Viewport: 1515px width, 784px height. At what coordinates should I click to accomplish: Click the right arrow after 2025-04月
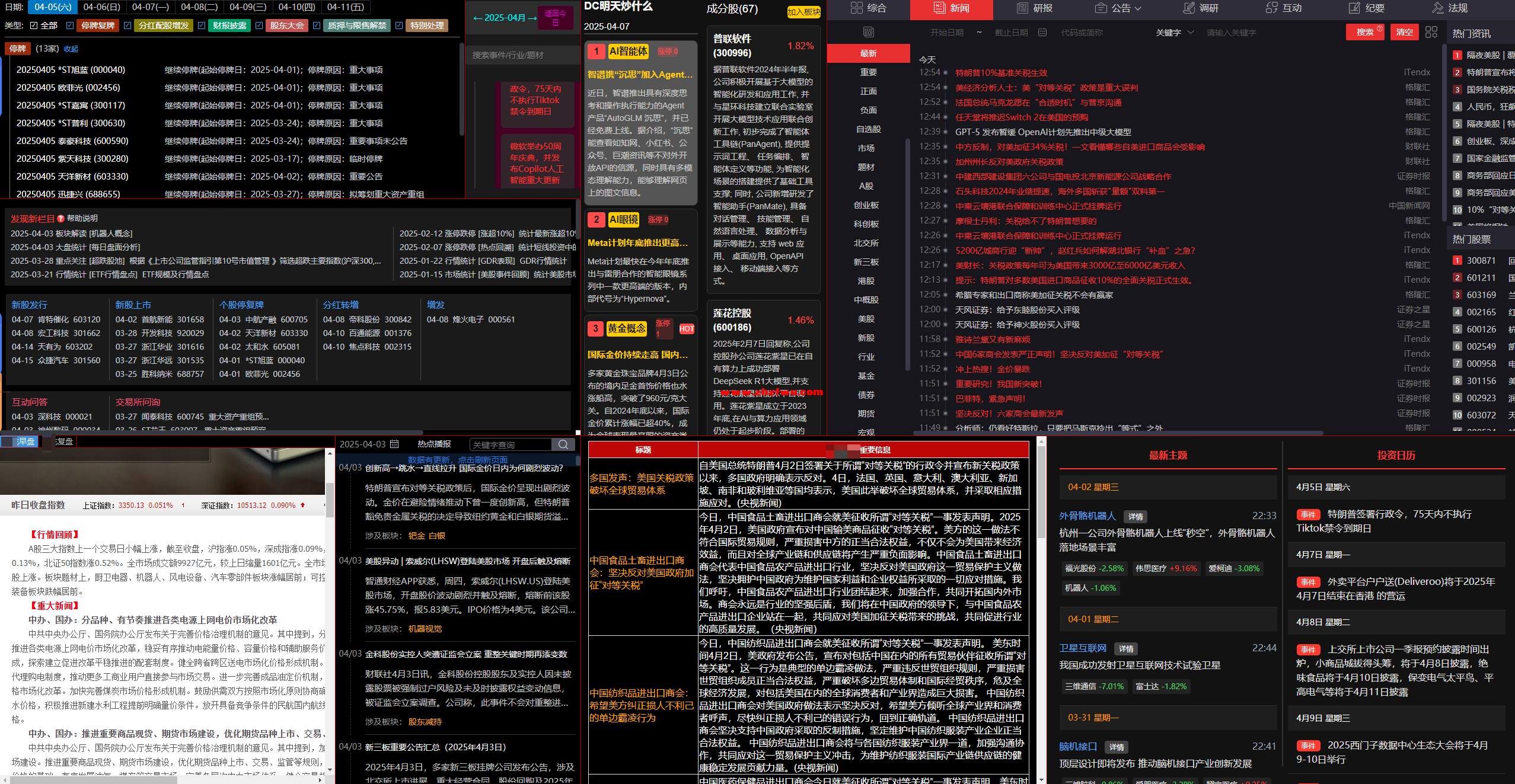pos(532,18)
